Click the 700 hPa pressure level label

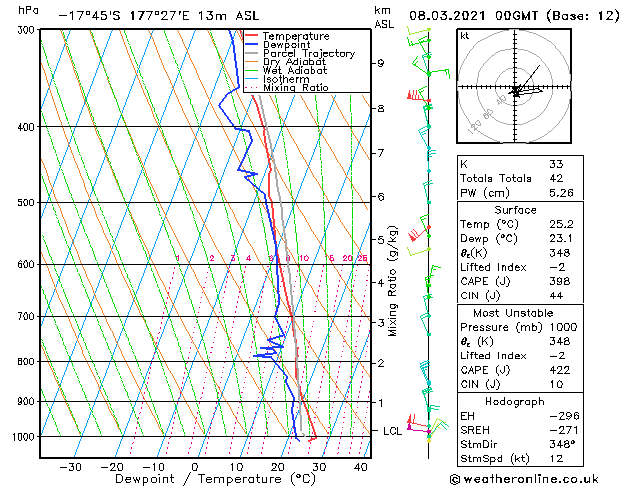28,316
